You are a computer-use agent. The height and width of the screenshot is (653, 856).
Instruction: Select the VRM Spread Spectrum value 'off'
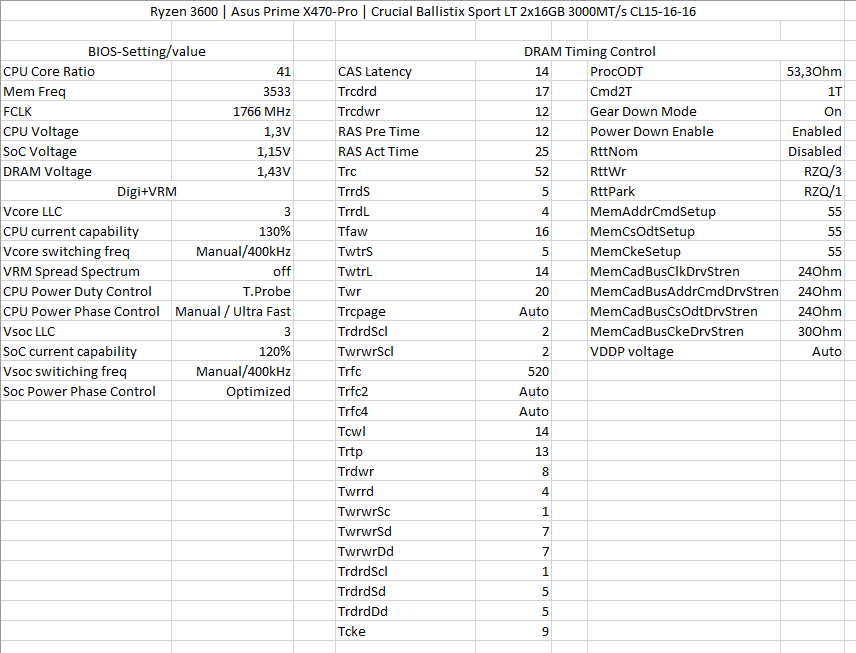pos(233,271)
